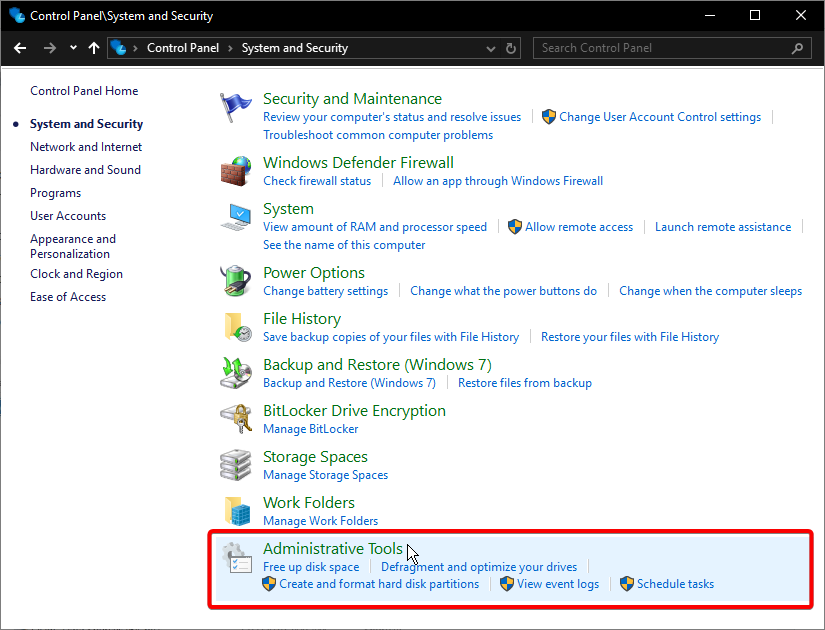
Task: Expand the chevron before Control Panel breadcrumb
Action: point(135,48)
